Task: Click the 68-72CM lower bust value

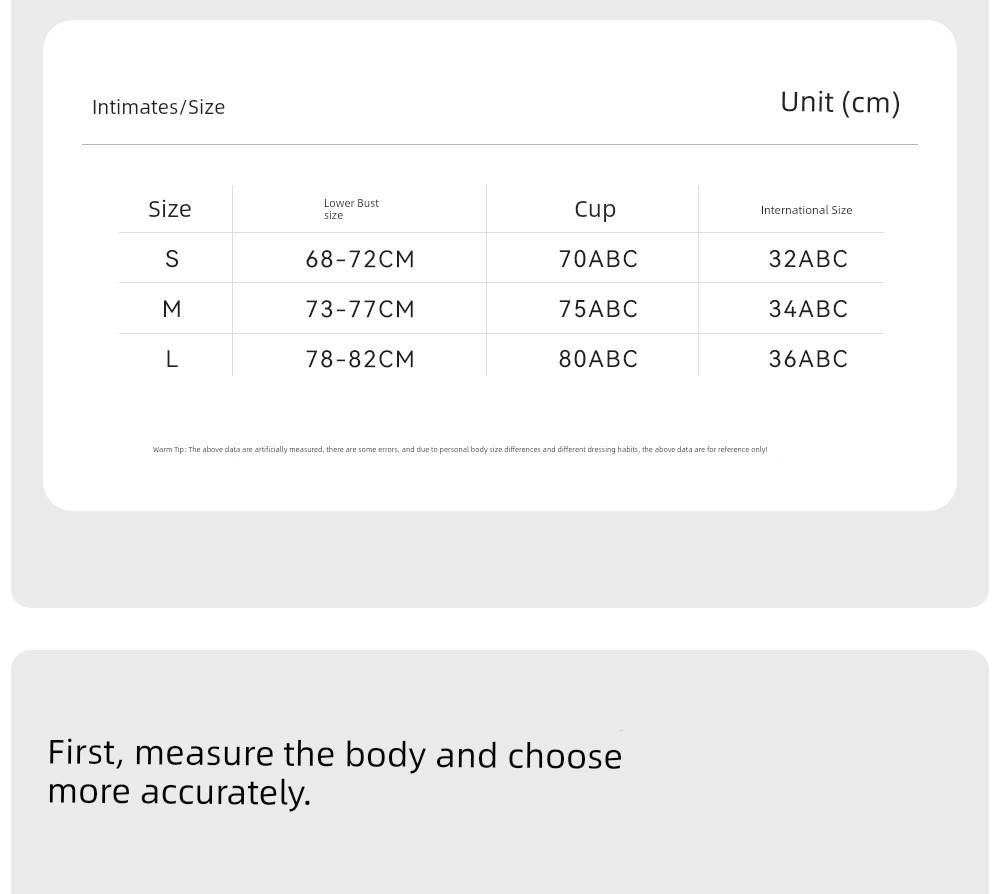Action: (360, 259)
